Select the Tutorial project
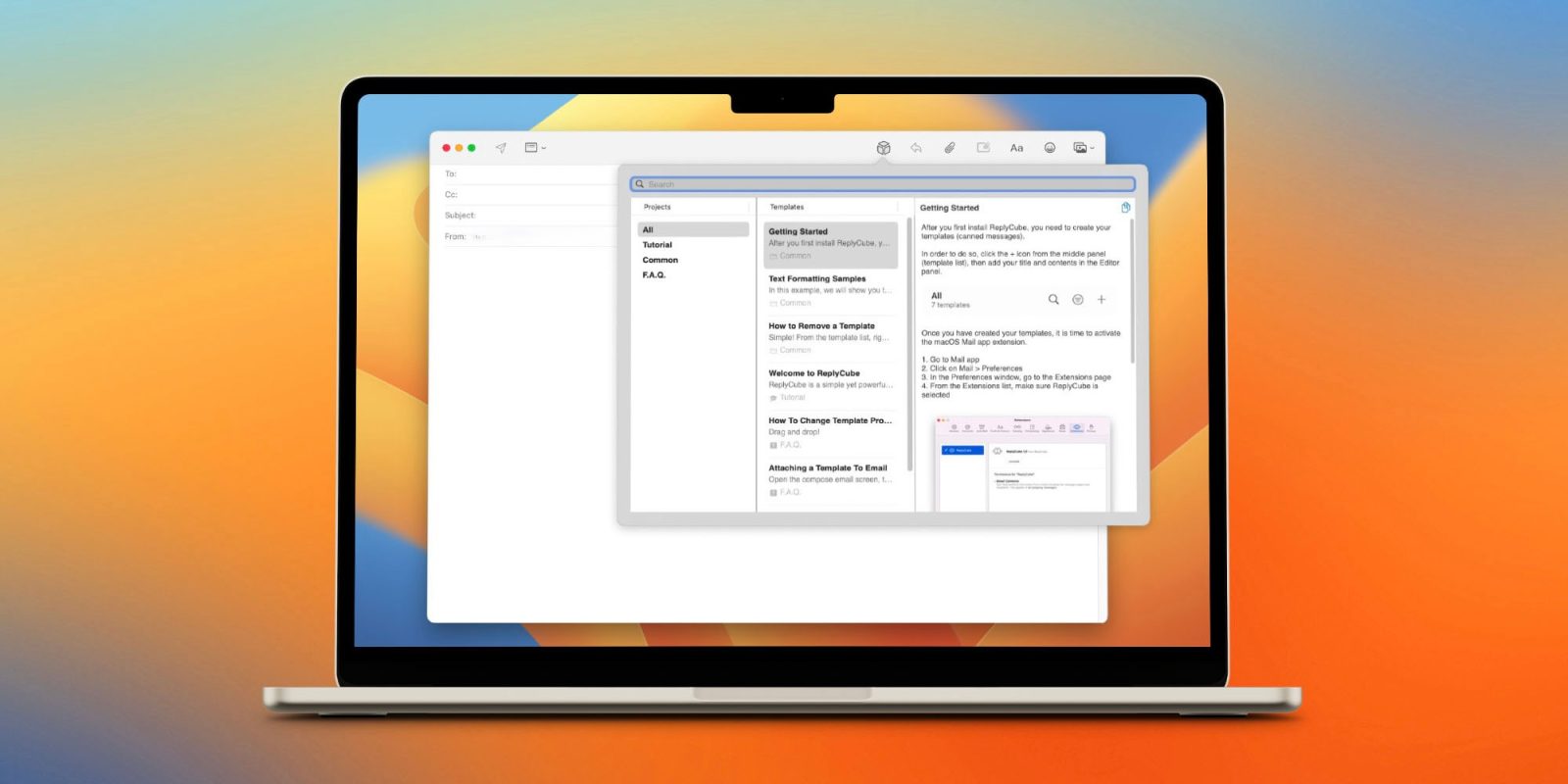Viewport: 1568px width, 784px height. pyautogui.click(x=658, y=245)
